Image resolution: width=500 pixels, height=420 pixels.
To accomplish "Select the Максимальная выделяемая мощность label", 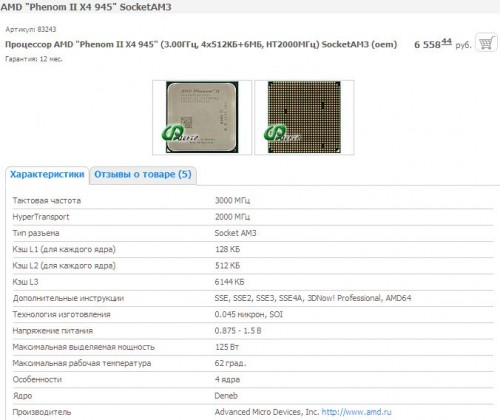I will [x=84, y=347].
